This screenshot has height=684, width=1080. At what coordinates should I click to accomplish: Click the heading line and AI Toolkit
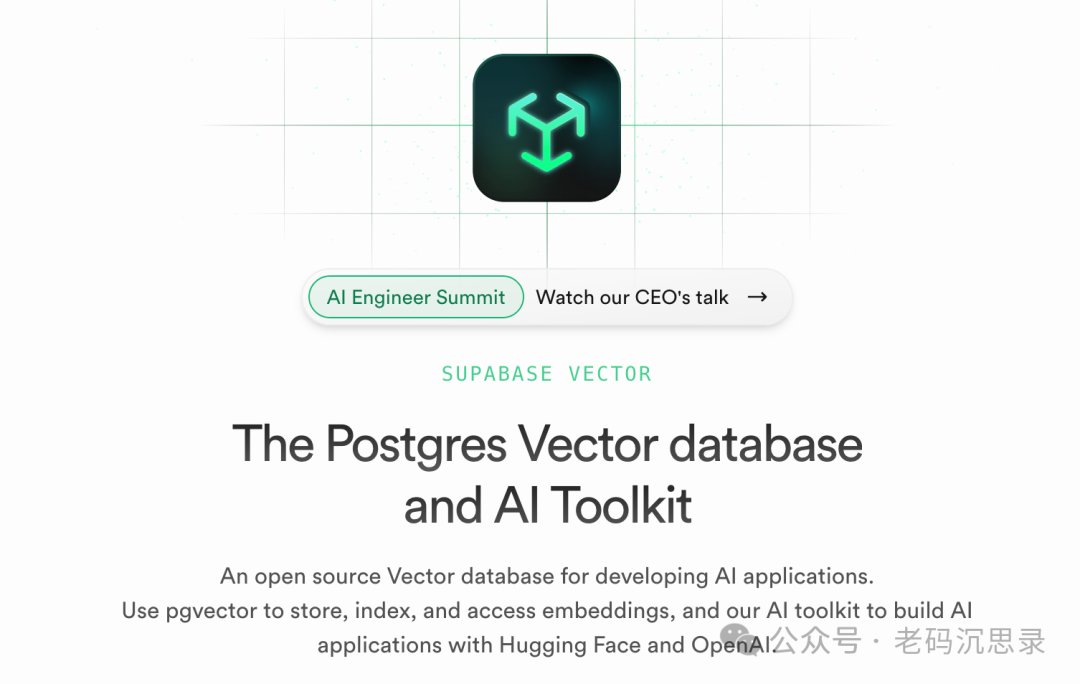coord(547,506)
